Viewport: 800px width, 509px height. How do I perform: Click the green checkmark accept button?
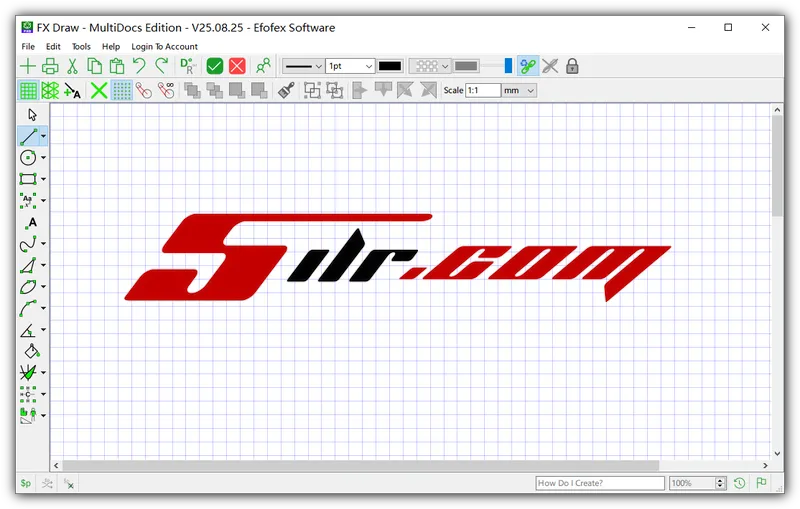point(215,66)
